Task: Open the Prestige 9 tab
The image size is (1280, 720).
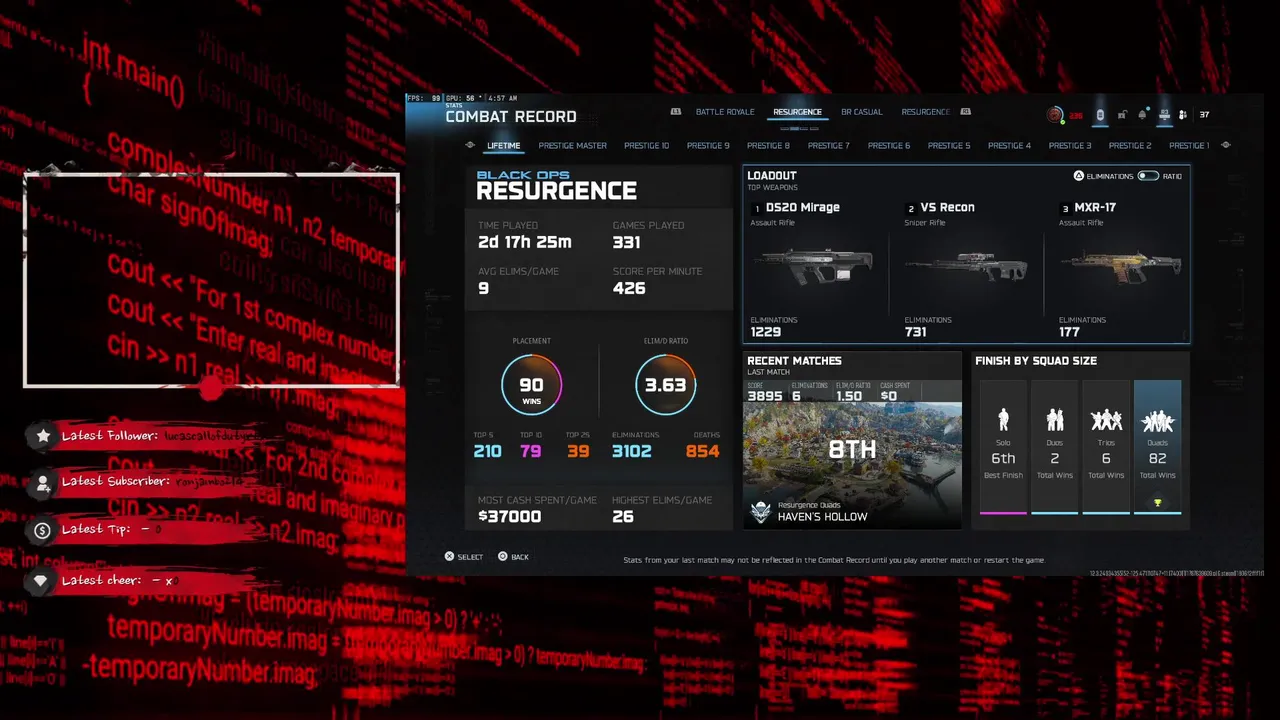Action: click(x=708, y=146)
